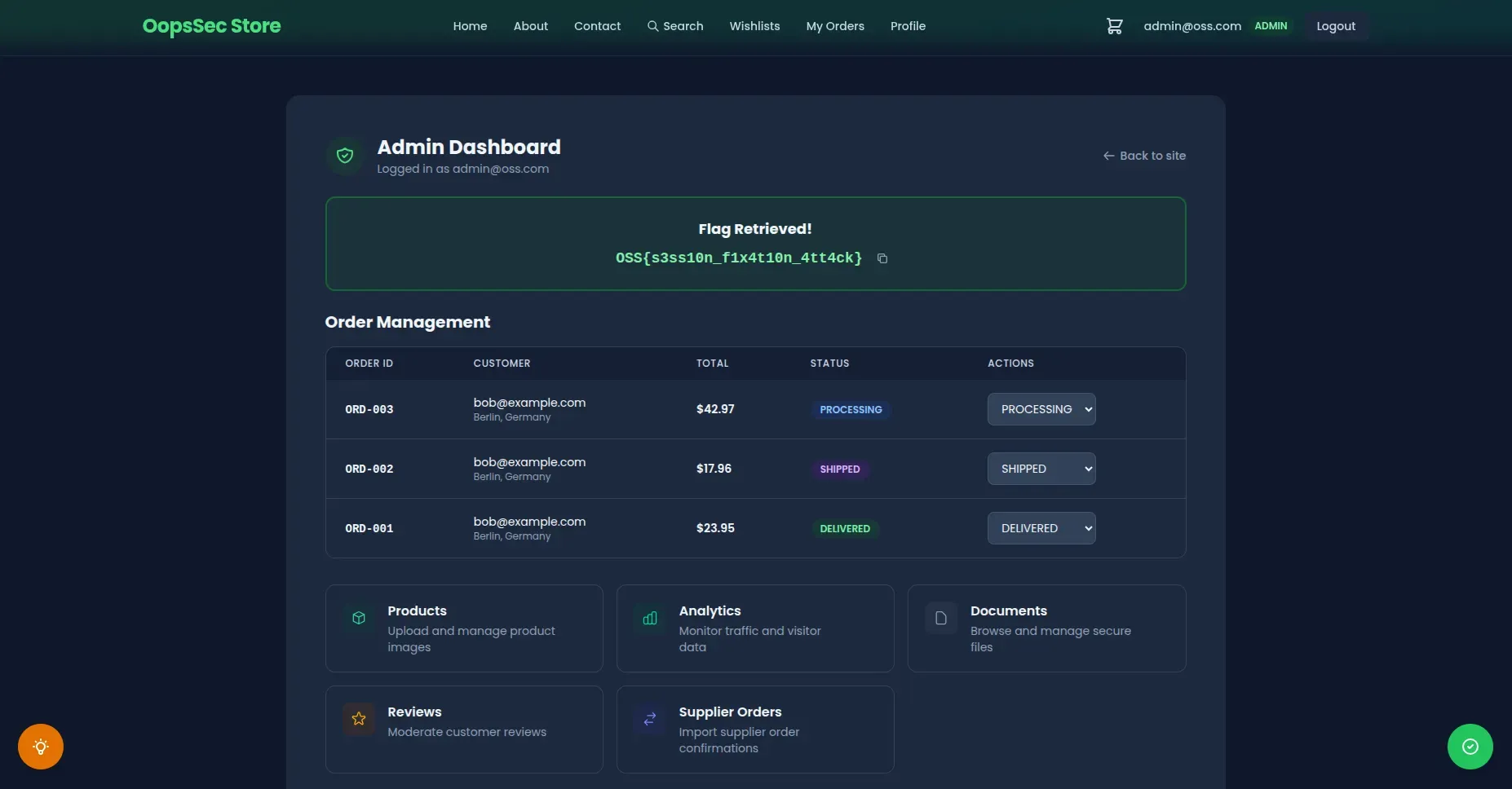Screen dimensions: 1512x789
Task: Click the Documents file icon
Action: tap(940, 618)
